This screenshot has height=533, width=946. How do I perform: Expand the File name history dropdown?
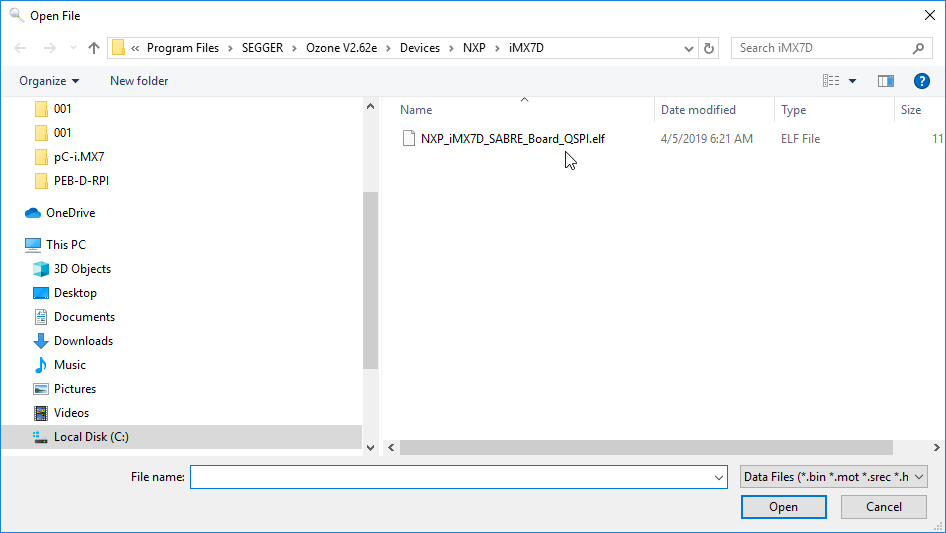coord(719,478)
